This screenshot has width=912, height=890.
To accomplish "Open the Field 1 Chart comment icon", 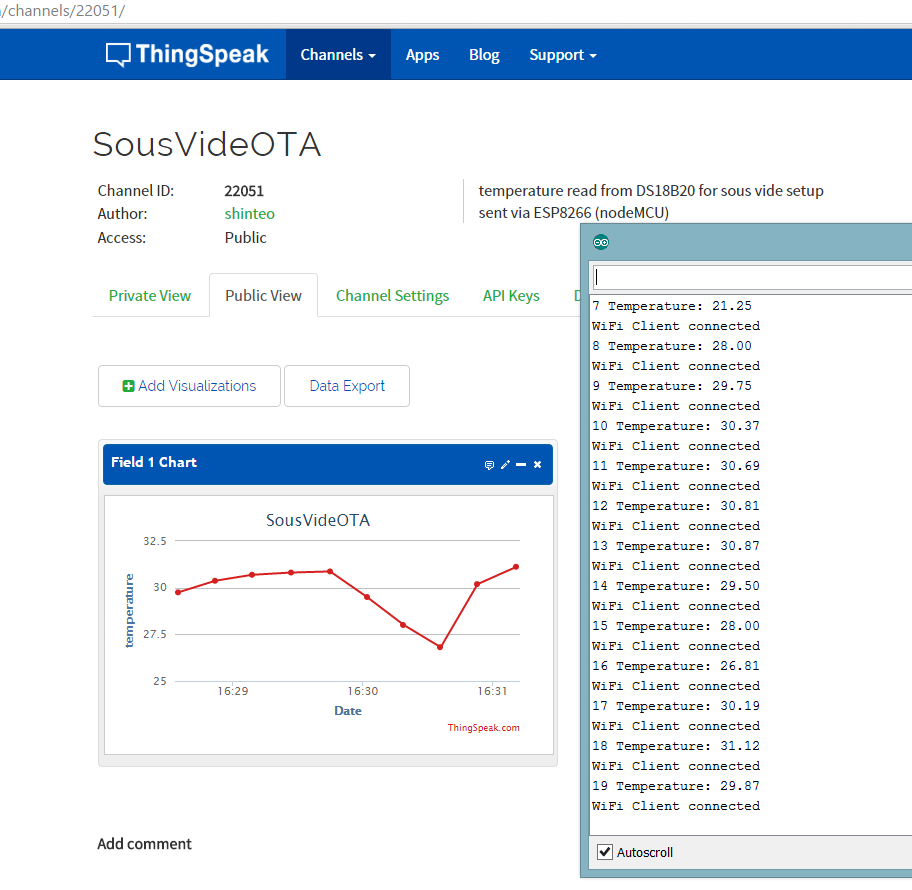I will (x=489, y=465).
